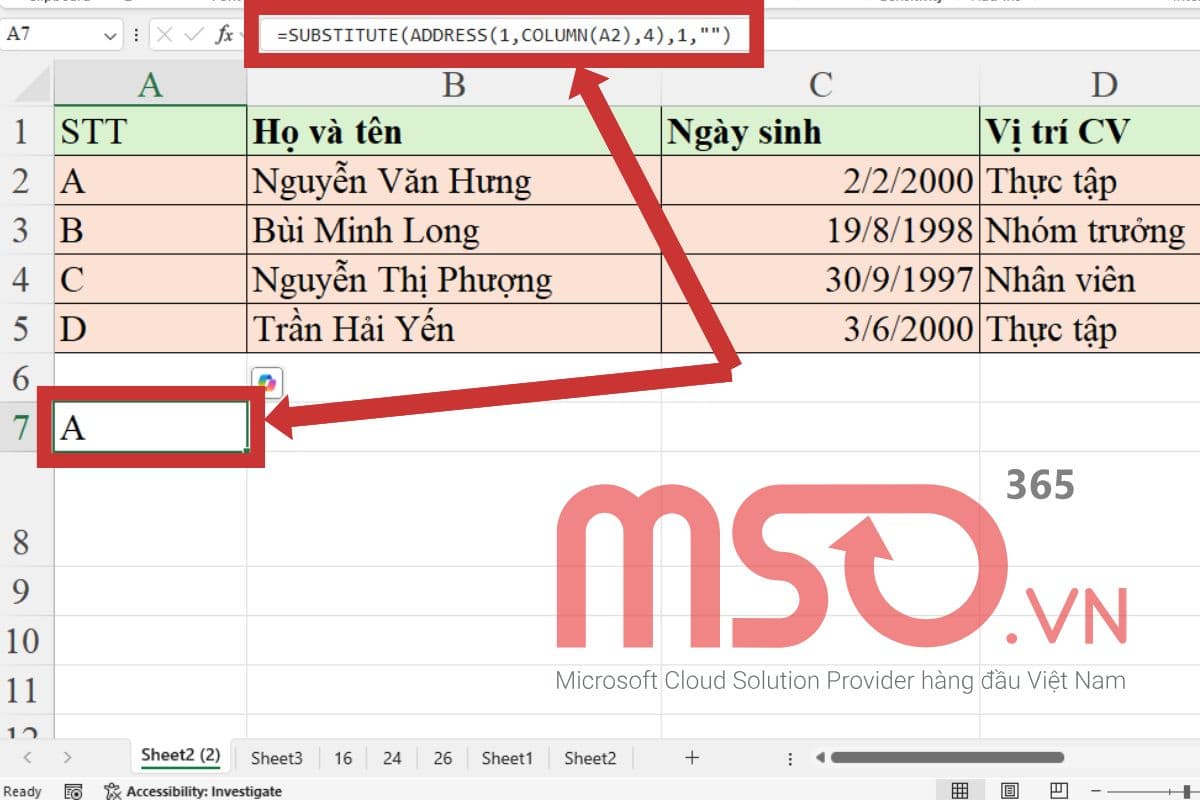Click the Nhóm trưởng cell
This screenshot has height=800, width=1200.
click(1090, 230)
